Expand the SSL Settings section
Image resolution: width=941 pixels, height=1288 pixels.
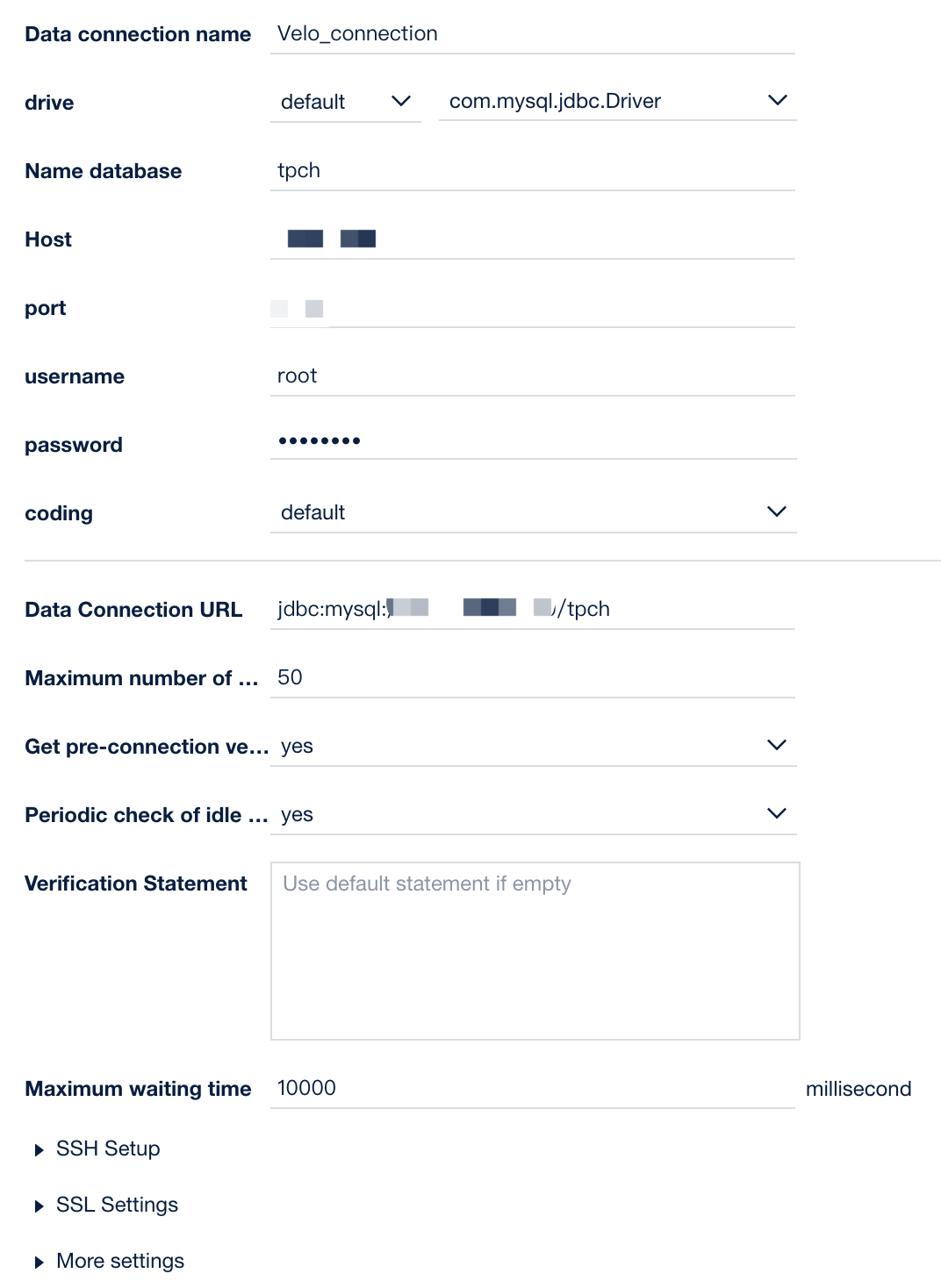click(117, 1205)
